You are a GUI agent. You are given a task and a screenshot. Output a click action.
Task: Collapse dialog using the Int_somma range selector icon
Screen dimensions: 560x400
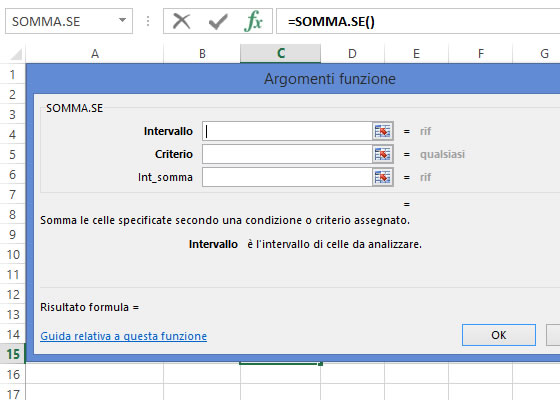pos(382,177)
